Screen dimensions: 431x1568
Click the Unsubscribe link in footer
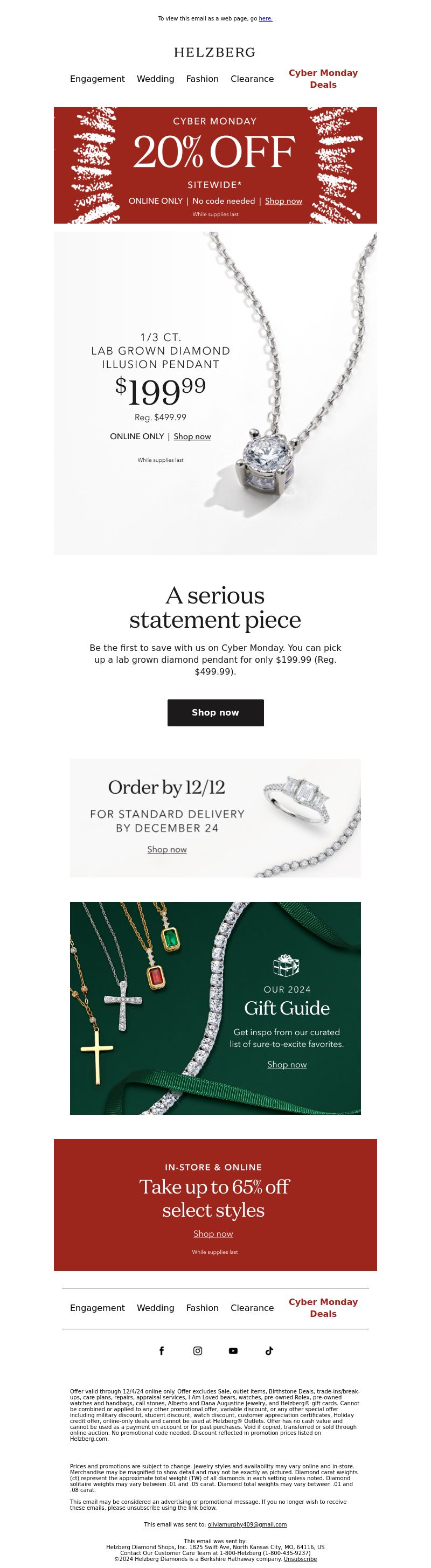click(x=300, y=1559)
